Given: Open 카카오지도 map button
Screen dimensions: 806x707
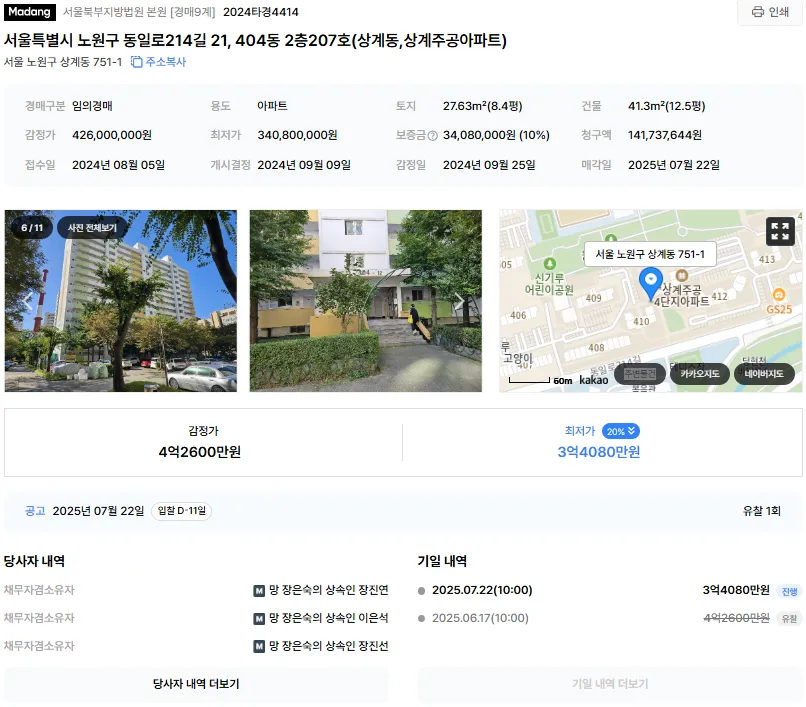Looking at the screenshot, I should coord(700,374).
